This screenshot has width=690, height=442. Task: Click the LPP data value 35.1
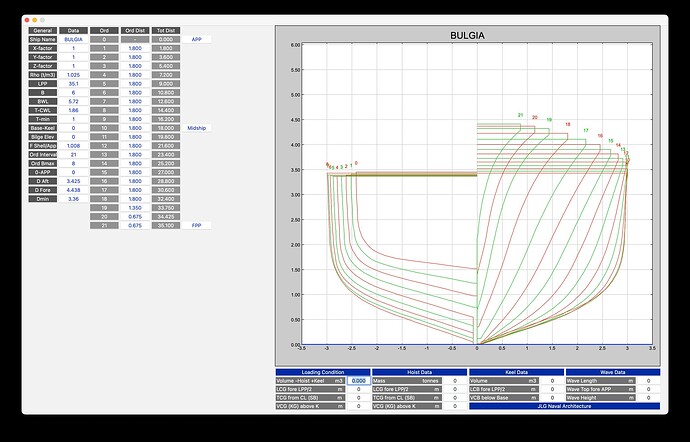(73, 84)
